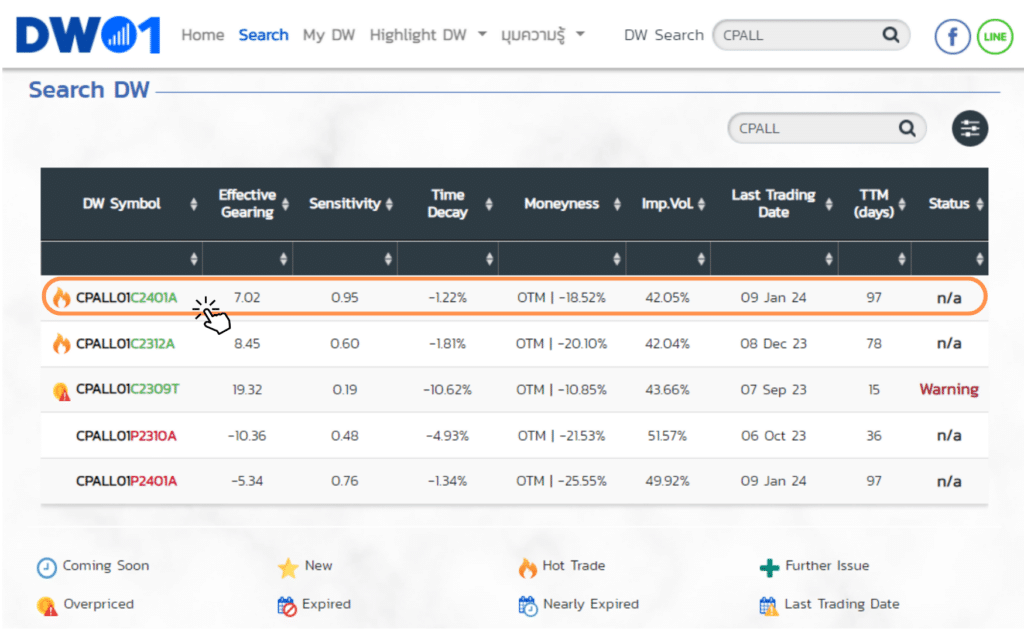Open the My DW menu item
This screenshot has width=1024, height=632.
click(x=329, y=35)
